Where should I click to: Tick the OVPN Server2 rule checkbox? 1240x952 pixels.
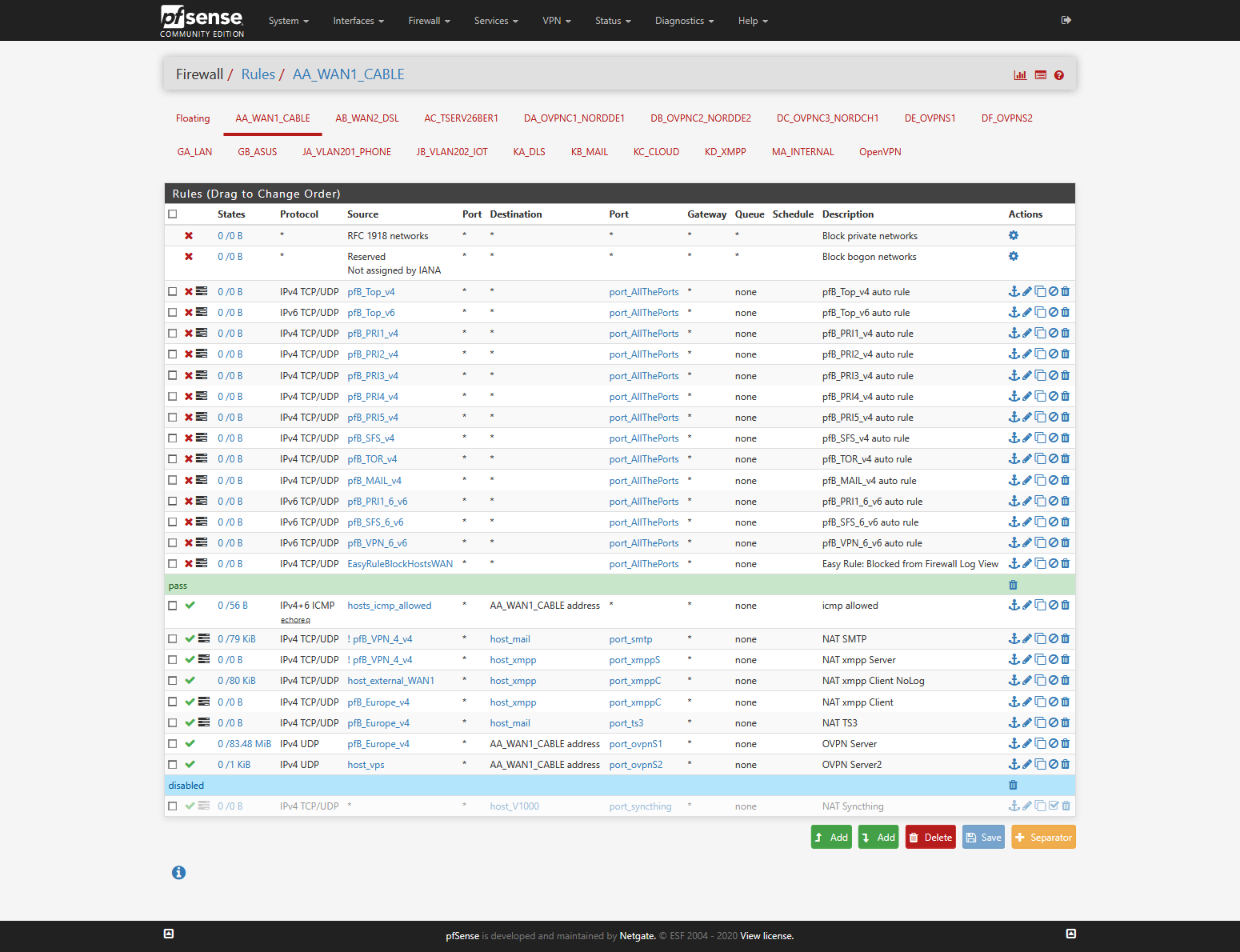[172, 764]
